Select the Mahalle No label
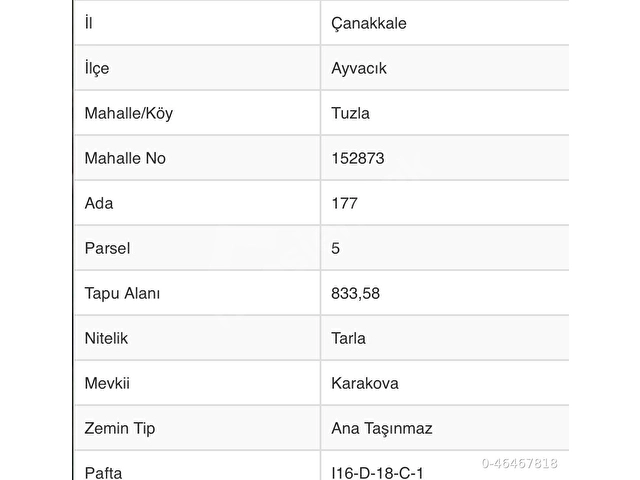Screen dimensions: 640x480 [x=125, y=158]
